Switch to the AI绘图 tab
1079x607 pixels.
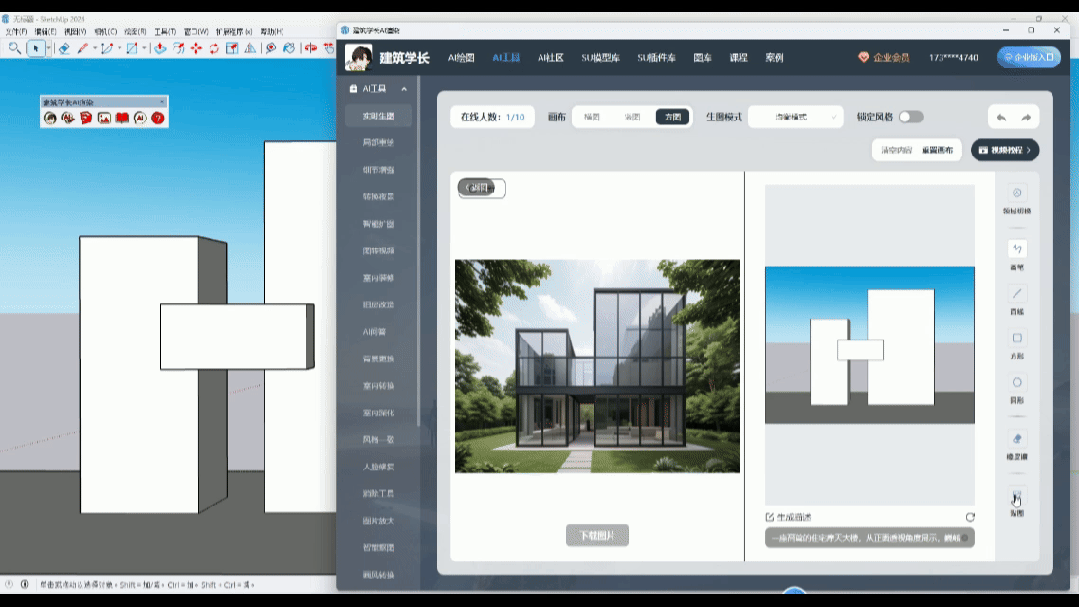[x=461, y=58]
